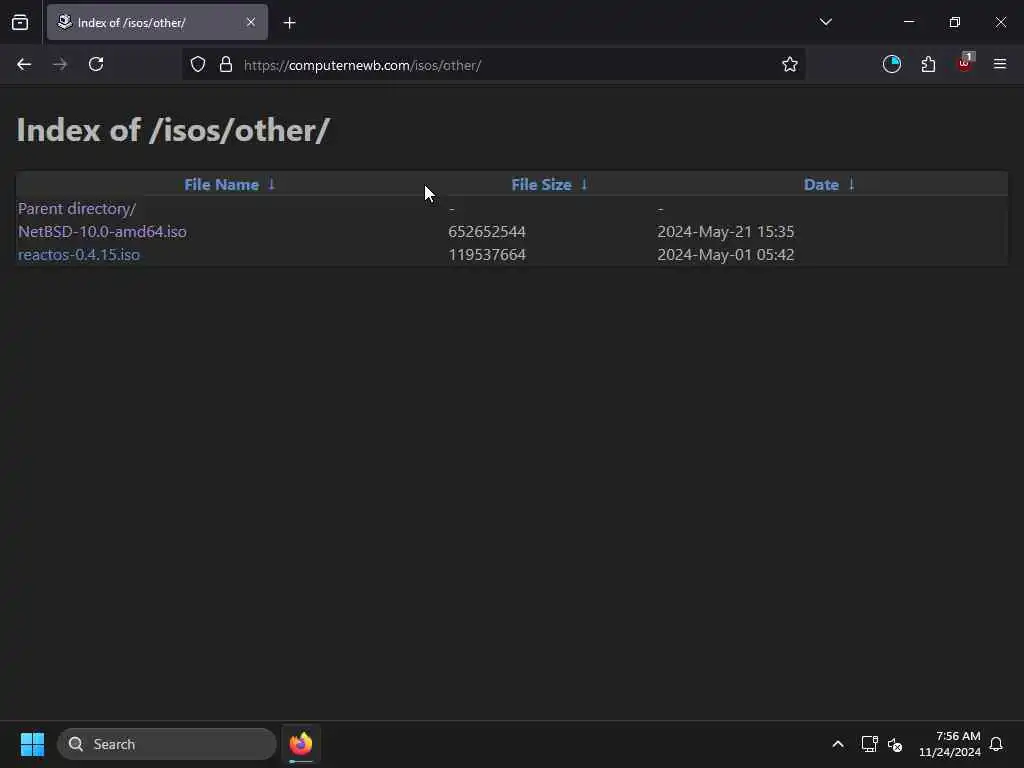Click the forward navigation arrow
Screen dimensions: 1024x768
tap(60, 64)
